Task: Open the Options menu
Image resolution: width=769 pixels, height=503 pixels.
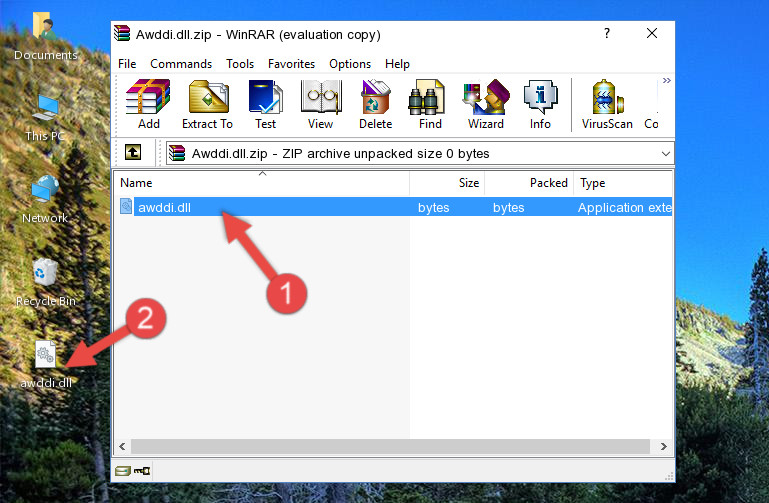Action: [350, 64]
